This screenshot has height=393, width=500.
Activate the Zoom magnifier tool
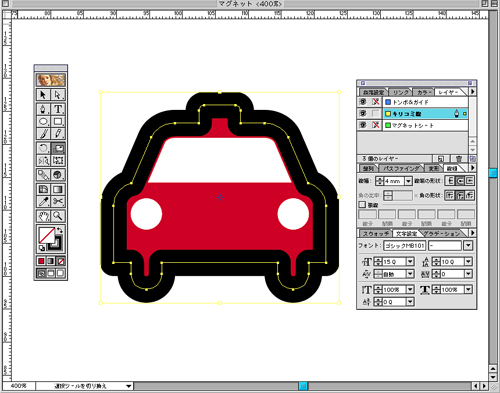click(58, 216)
